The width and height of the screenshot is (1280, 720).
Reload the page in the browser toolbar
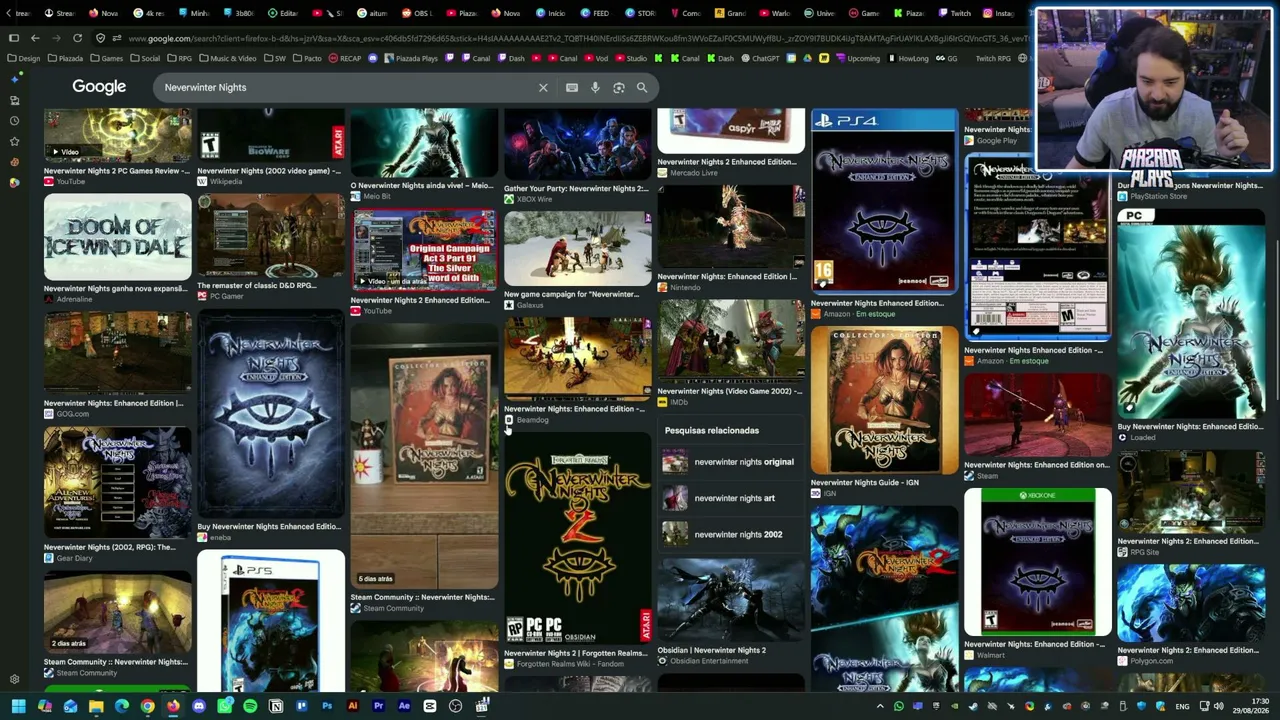point(77,38)
